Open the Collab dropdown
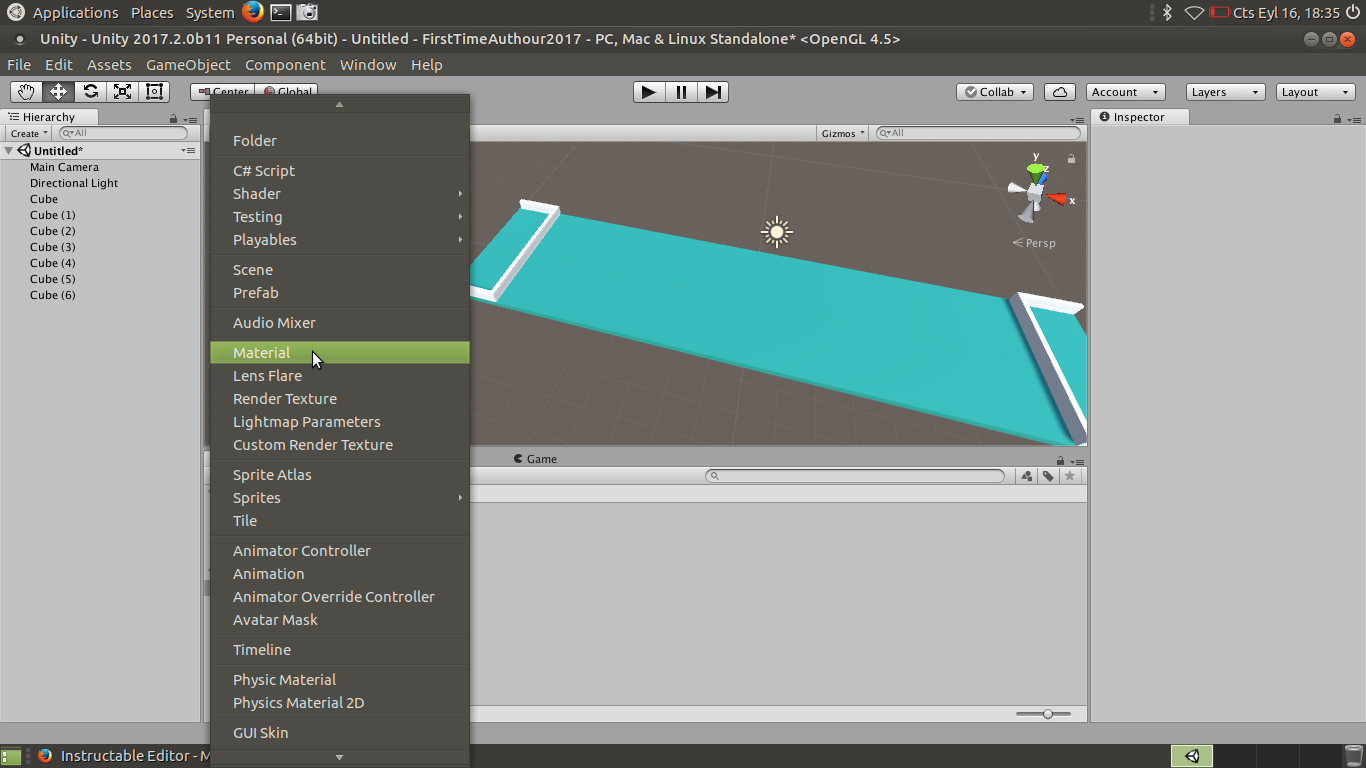This screenshot has width=1366, height=768. click(x=997, y=92)
